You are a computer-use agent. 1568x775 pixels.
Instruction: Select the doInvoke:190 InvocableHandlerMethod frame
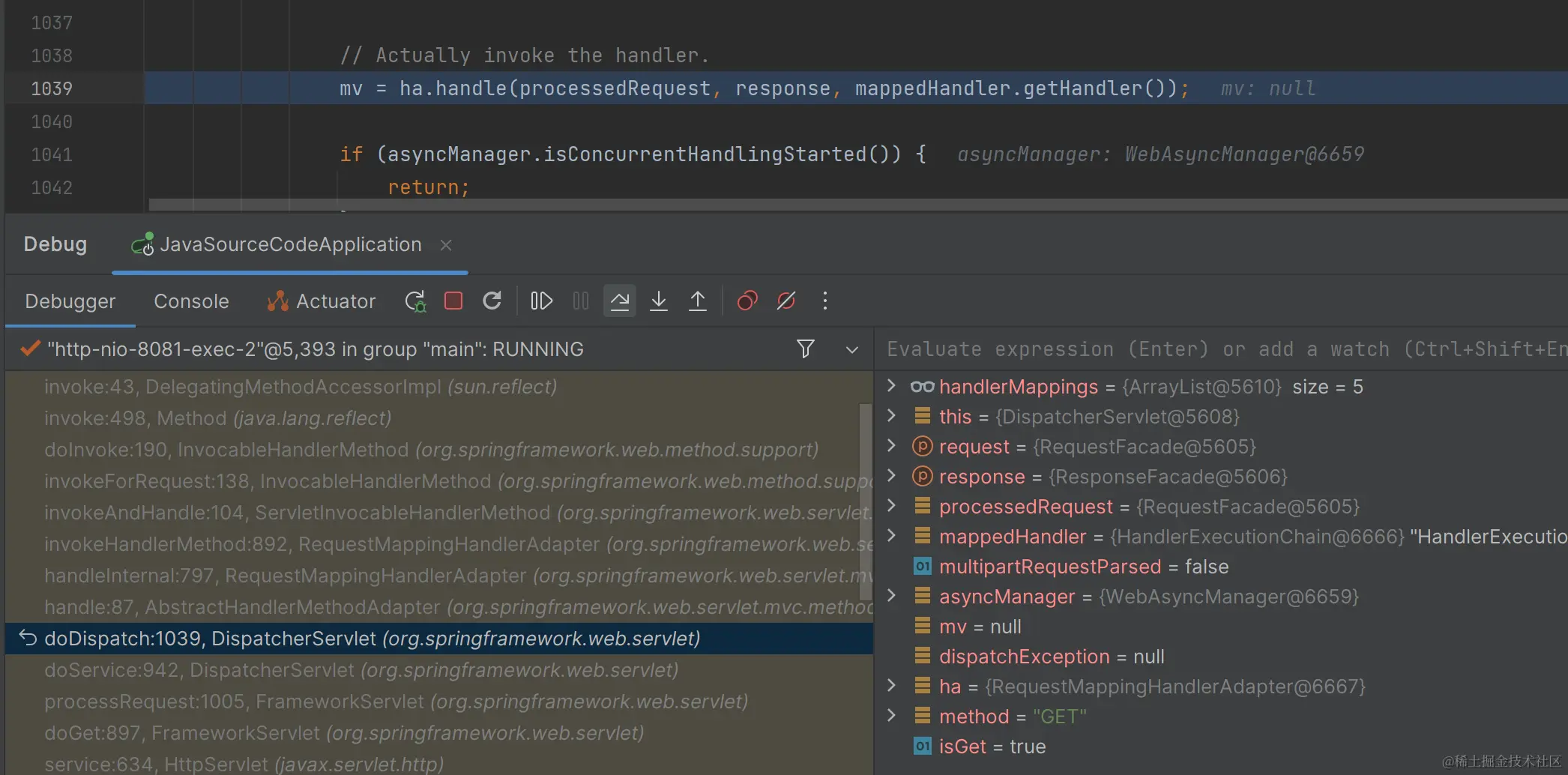(439, 450)
